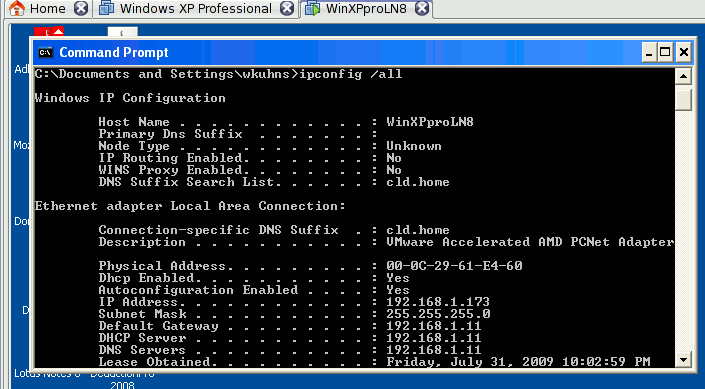
Task: Click the VMware Accelerated AMD PCNet Adapter text
Action: [530, 242]
